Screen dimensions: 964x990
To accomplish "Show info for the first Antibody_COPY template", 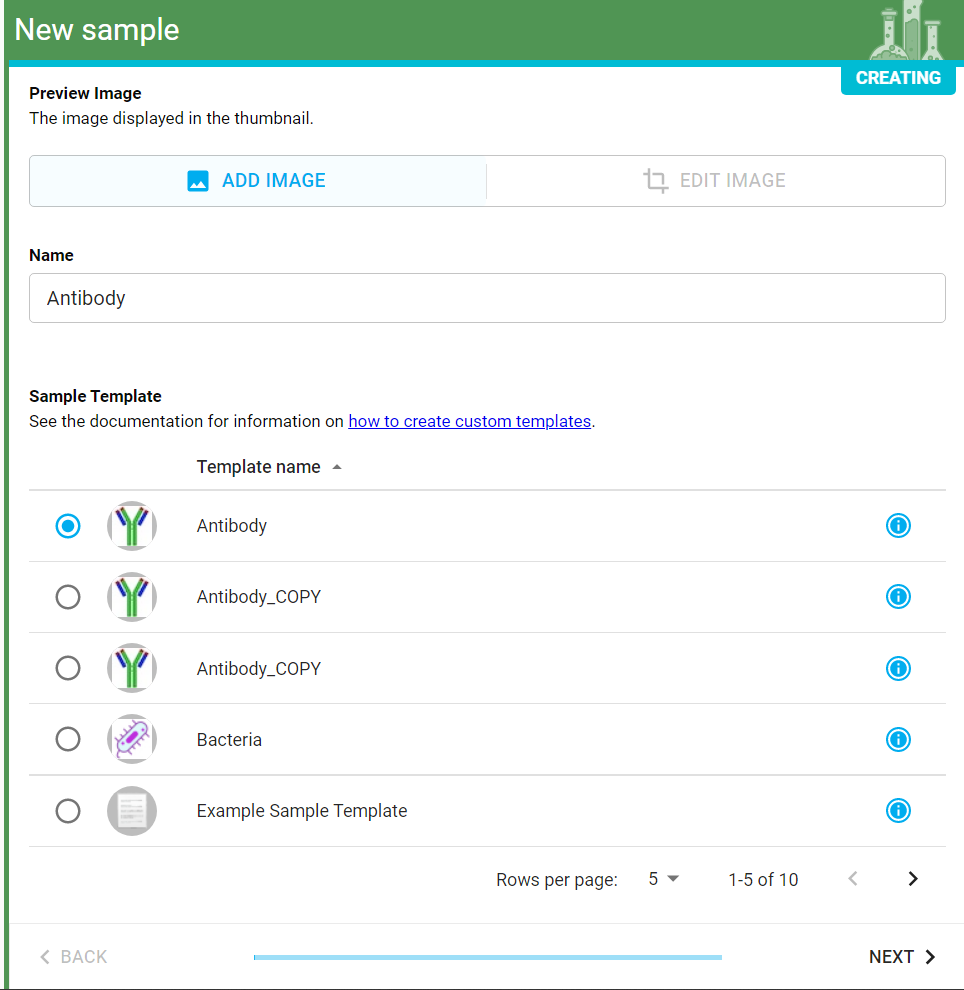I will click(x=898, y=597).
